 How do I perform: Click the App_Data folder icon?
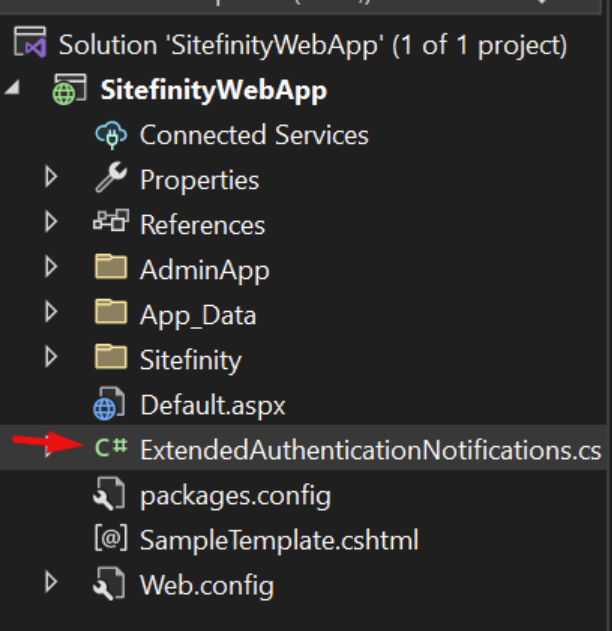pos(111,311)
